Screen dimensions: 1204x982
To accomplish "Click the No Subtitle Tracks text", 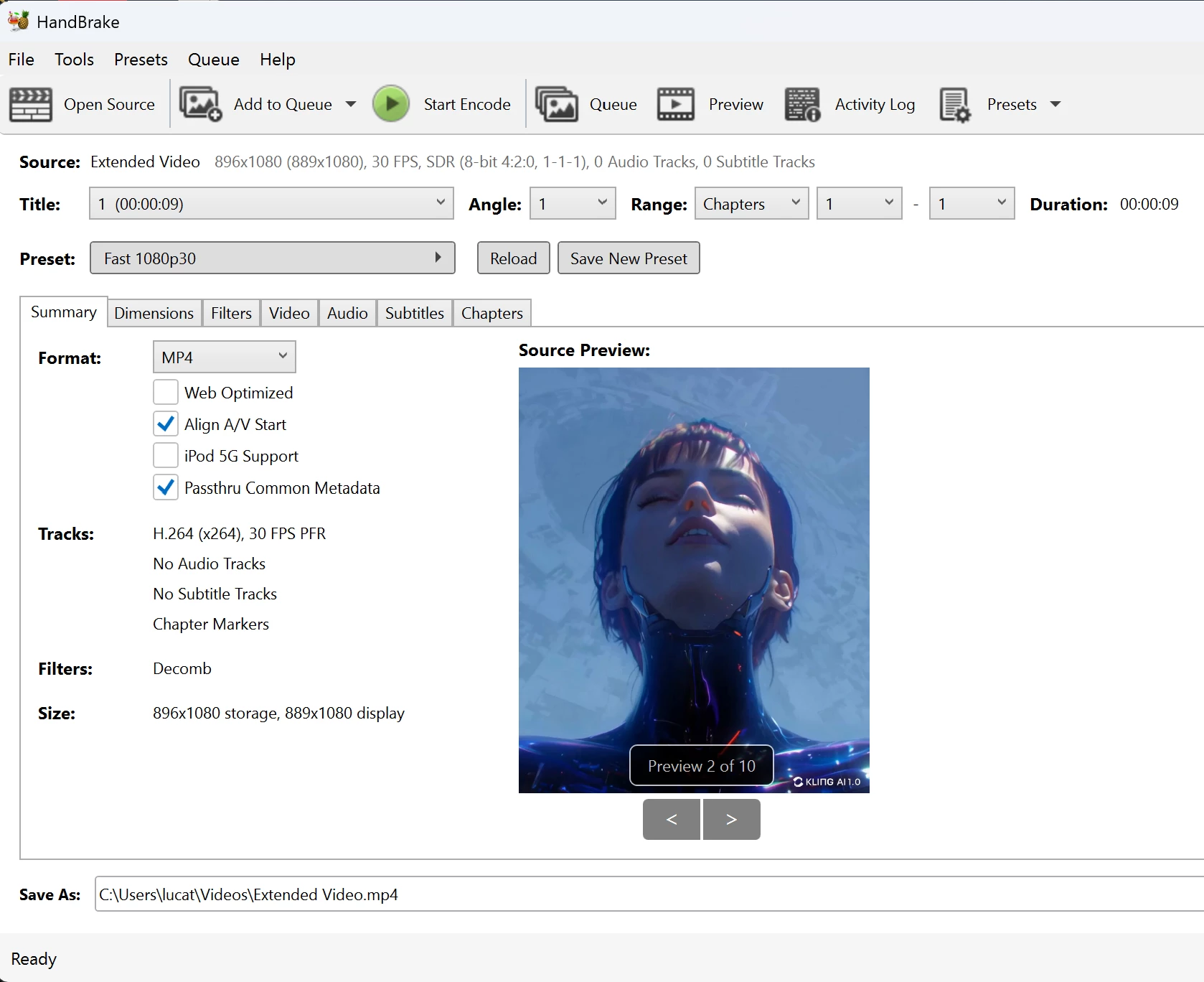I will tap(215, 594).
